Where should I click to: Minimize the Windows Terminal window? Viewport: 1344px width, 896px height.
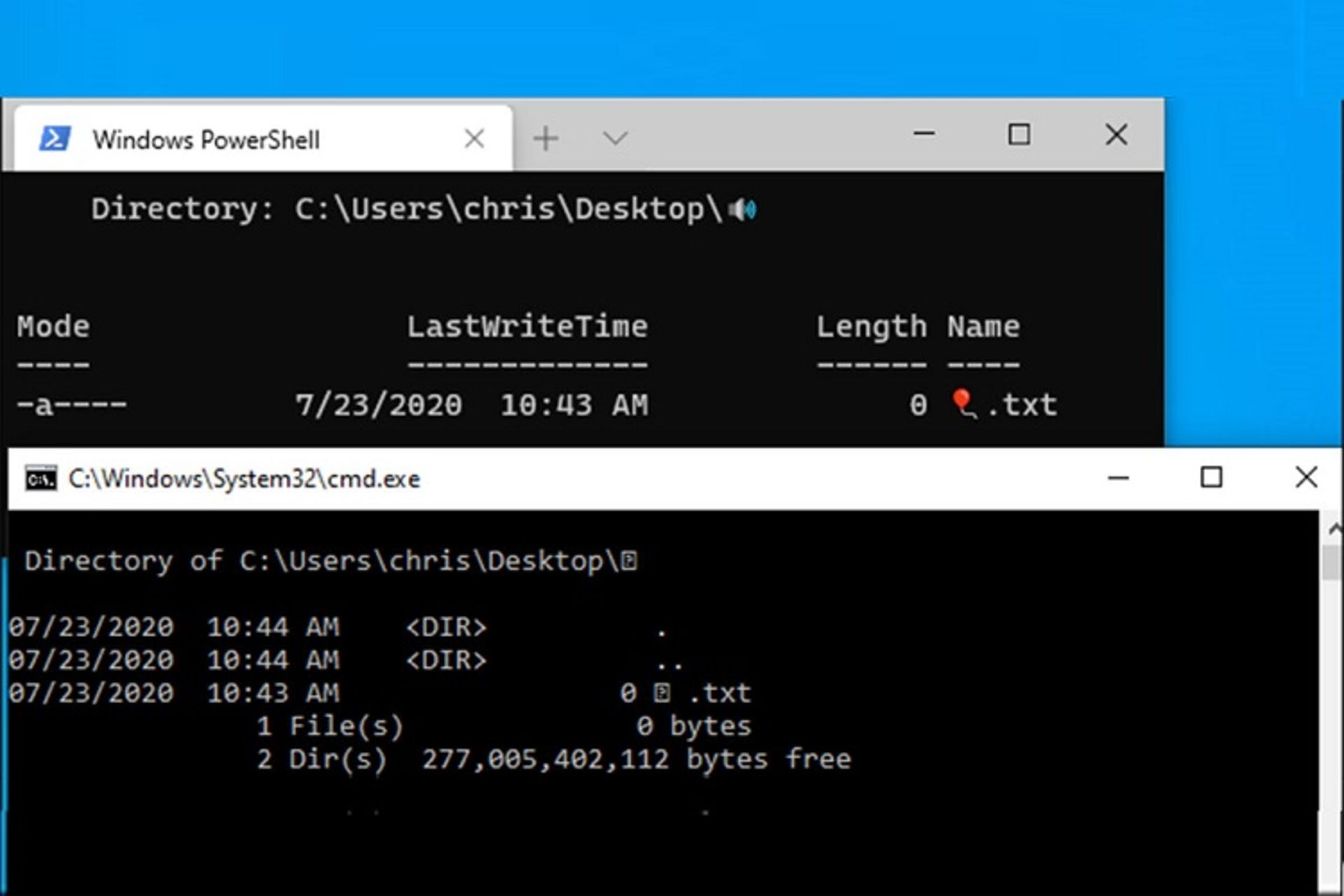[x=924, y=134]
